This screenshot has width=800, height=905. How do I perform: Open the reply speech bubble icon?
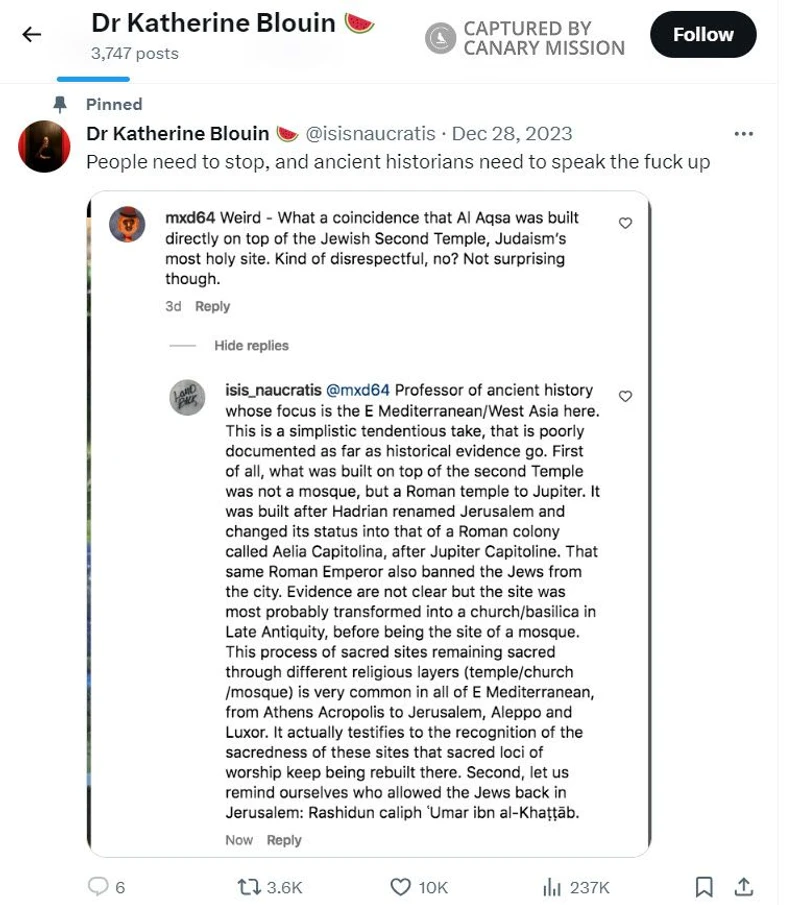96,886
